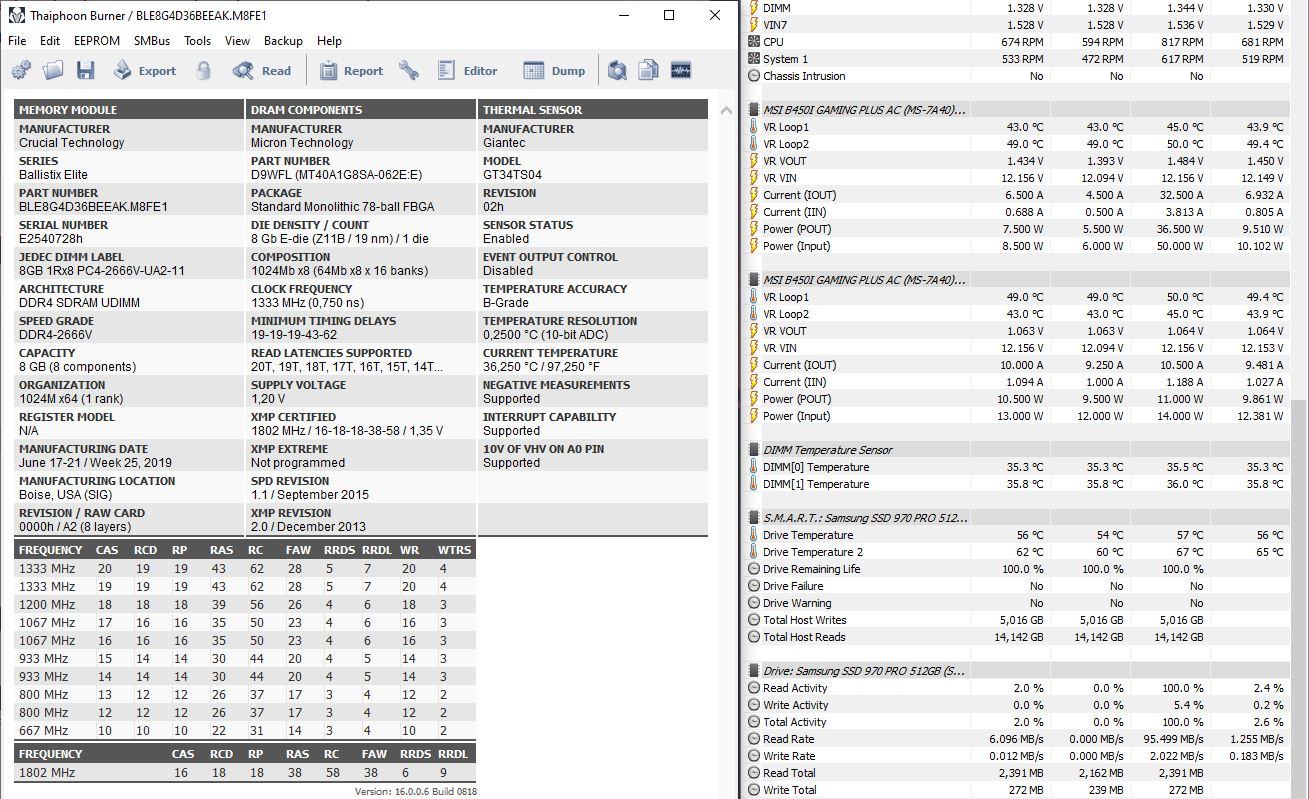Click the 1200 MHz row in timing table

coord(244,605)
